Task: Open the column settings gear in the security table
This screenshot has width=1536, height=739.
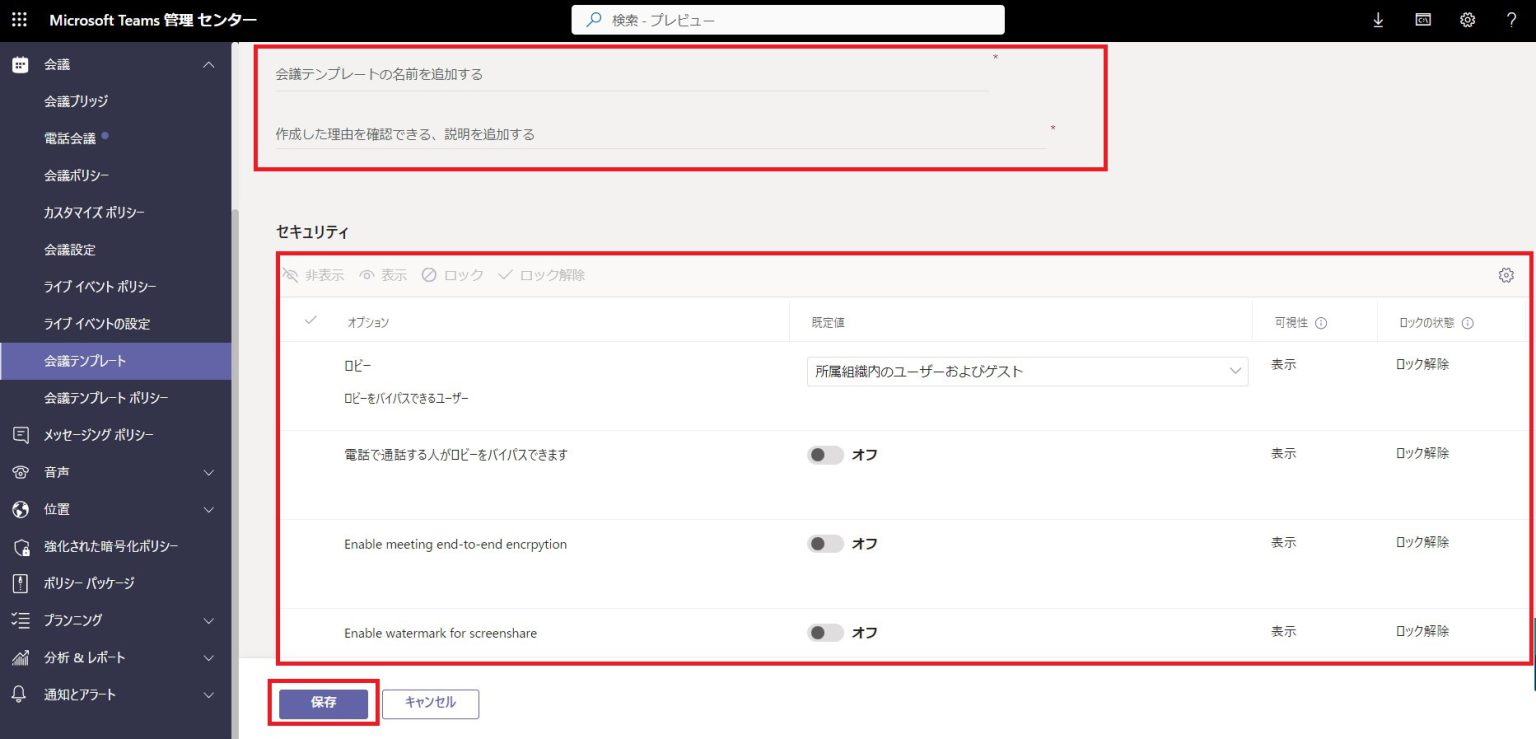Action: tap(1507, 274)
